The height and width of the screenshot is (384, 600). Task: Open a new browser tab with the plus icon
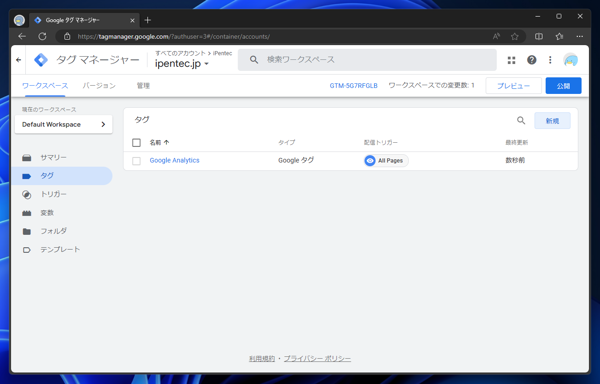[x=148, y=20]
